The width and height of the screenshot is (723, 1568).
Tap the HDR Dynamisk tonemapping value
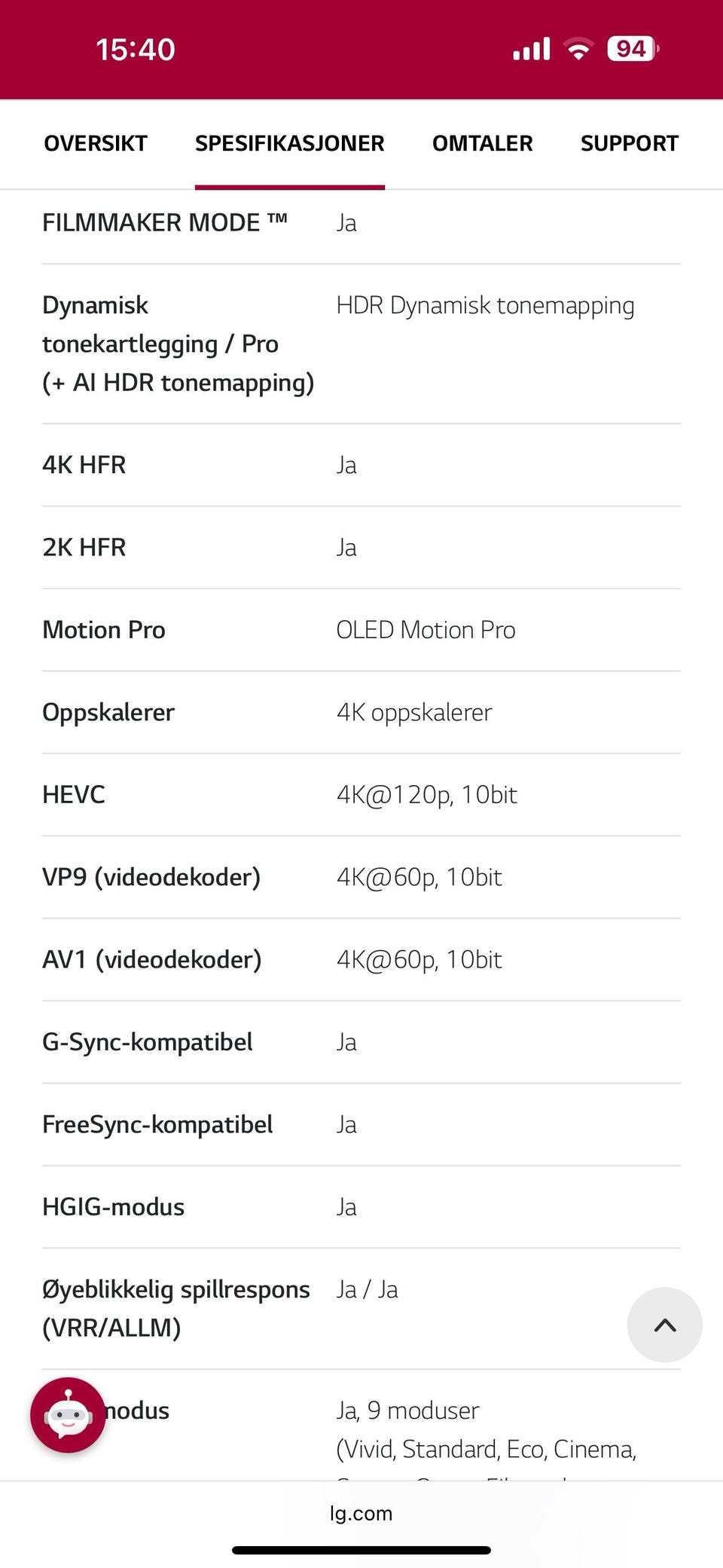486,305
